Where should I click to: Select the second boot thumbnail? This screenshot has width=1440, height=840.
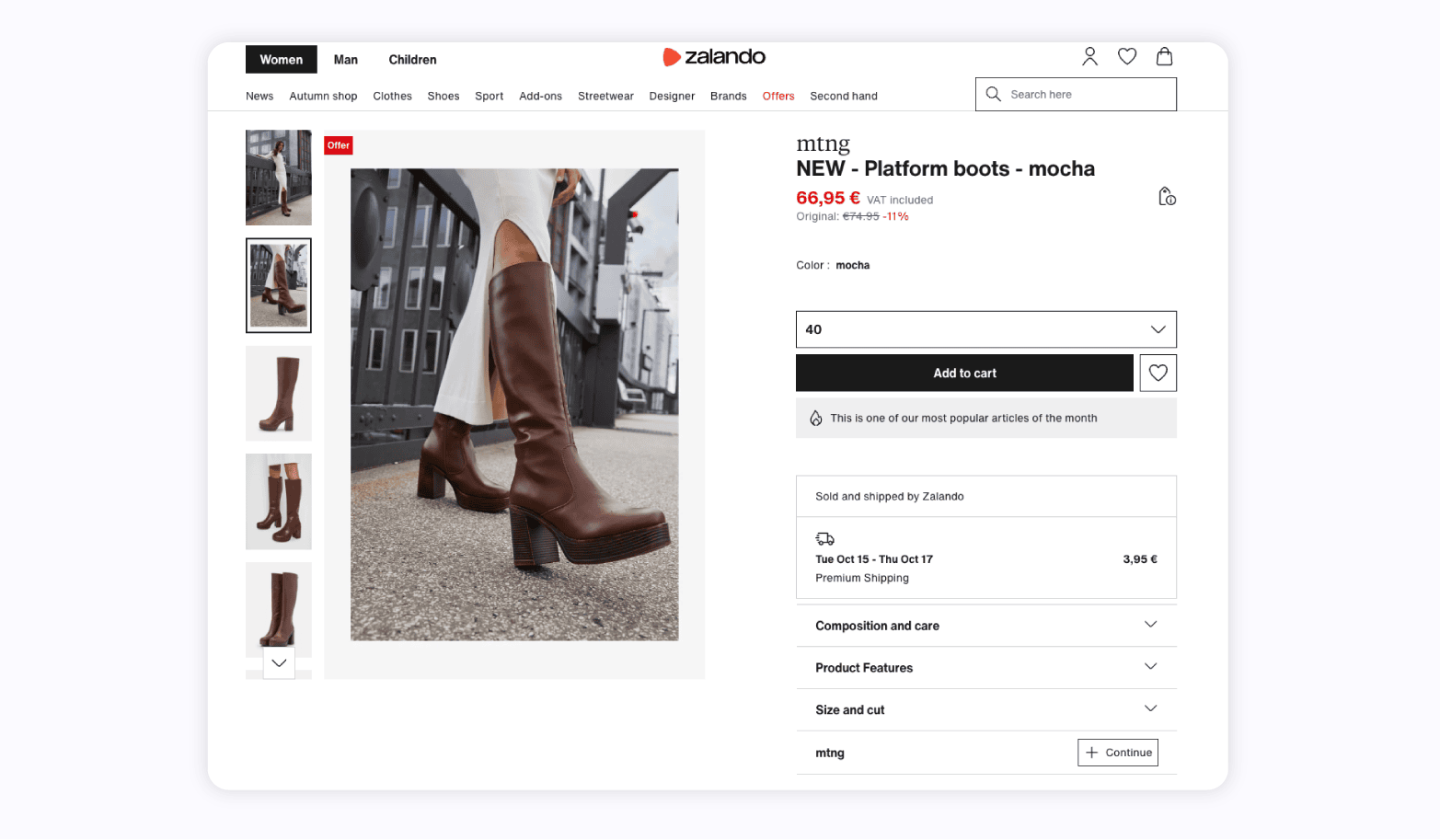[x=278, y=285]
